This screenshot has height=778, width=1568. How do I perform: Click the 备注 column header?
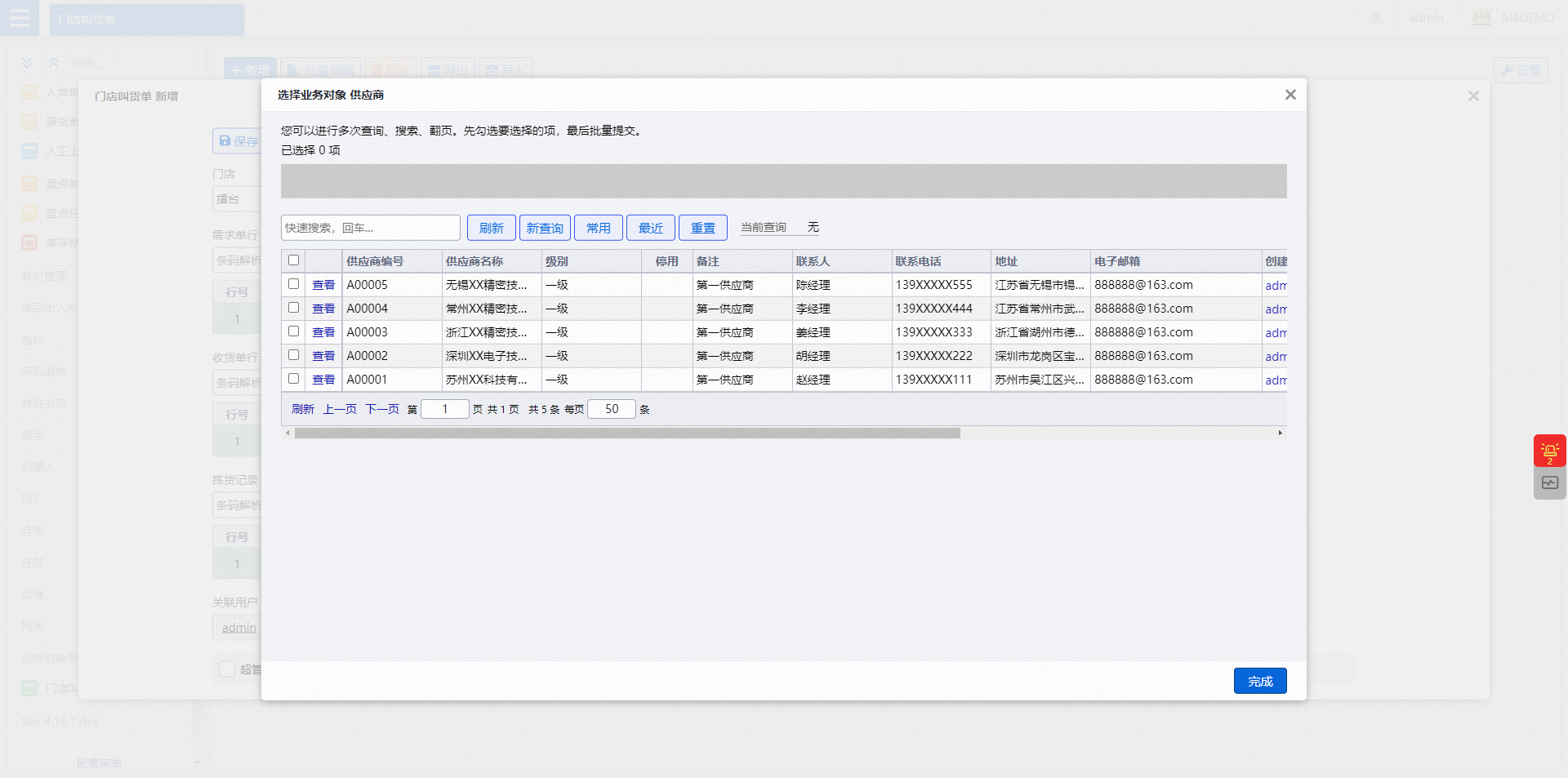(742, 261)
